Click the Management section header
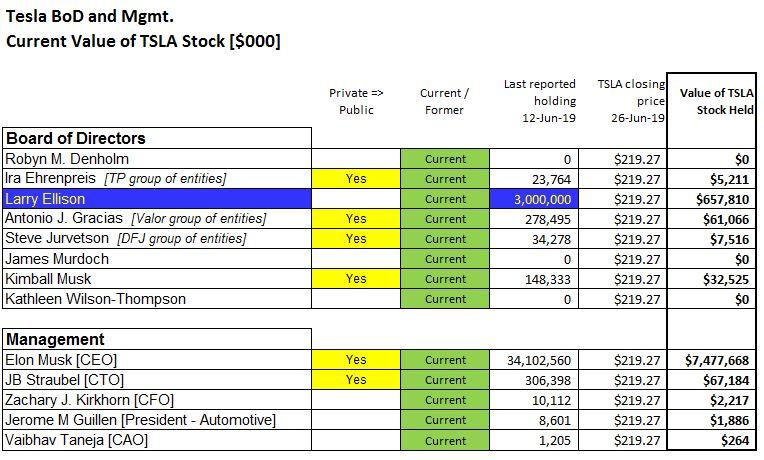This screenshot has height=460, width=764. [56, 340]
